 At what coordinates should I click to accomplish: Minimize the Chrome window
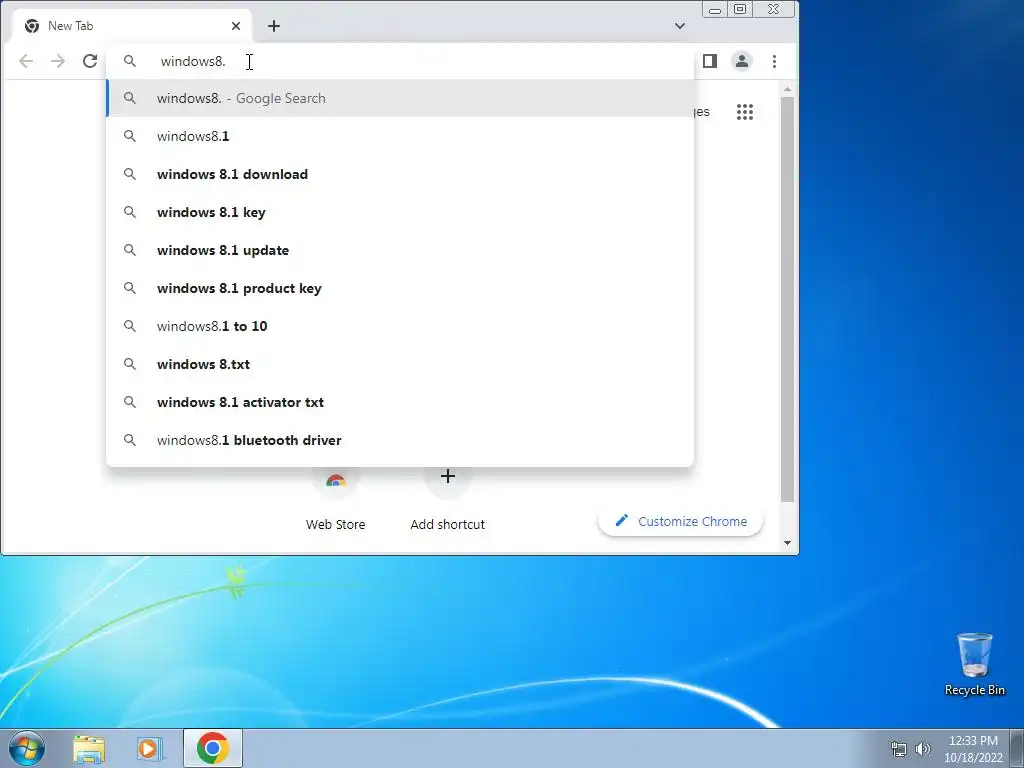(x=715, y=9)
